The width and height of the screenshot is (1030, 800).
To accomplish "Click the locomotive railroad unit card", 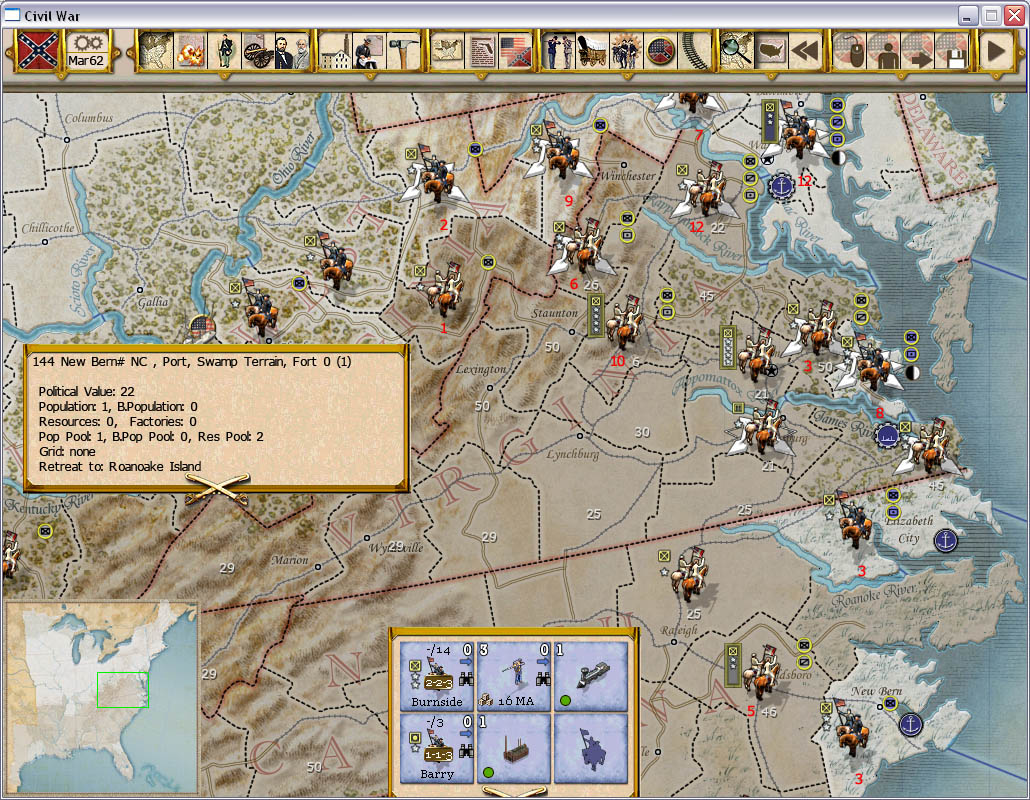I will click(591, 676).
